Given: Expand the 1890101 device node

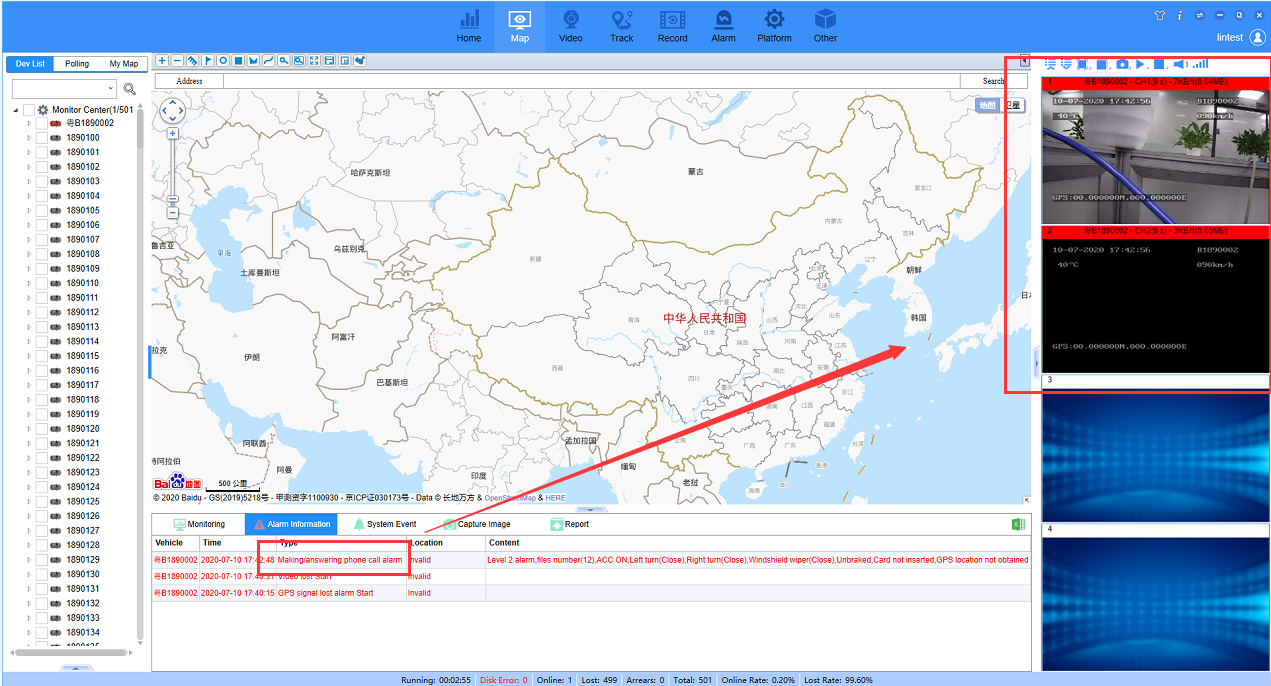Looking at the screenshot, I should tap(29, 152).
